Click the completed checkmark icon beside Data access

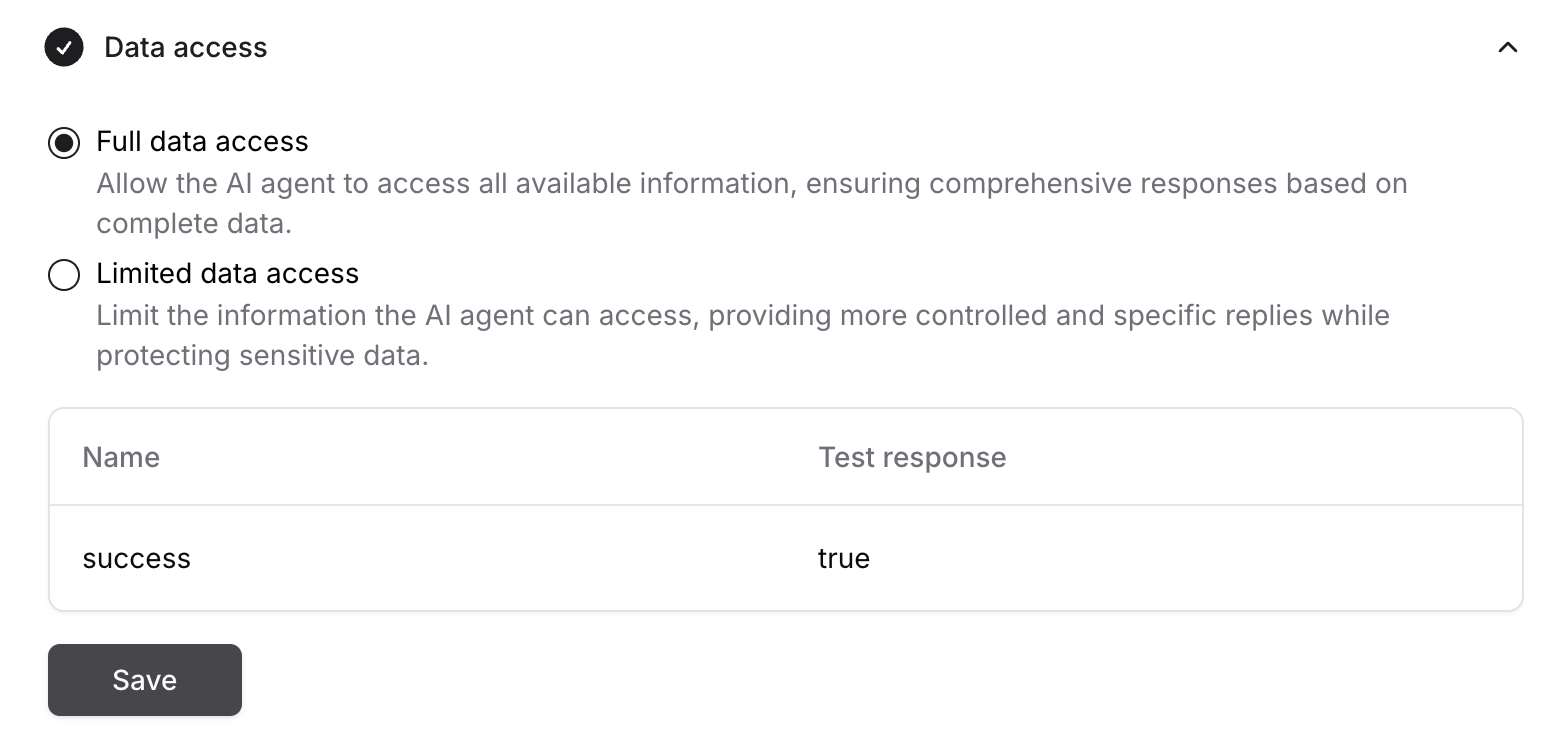64,47
